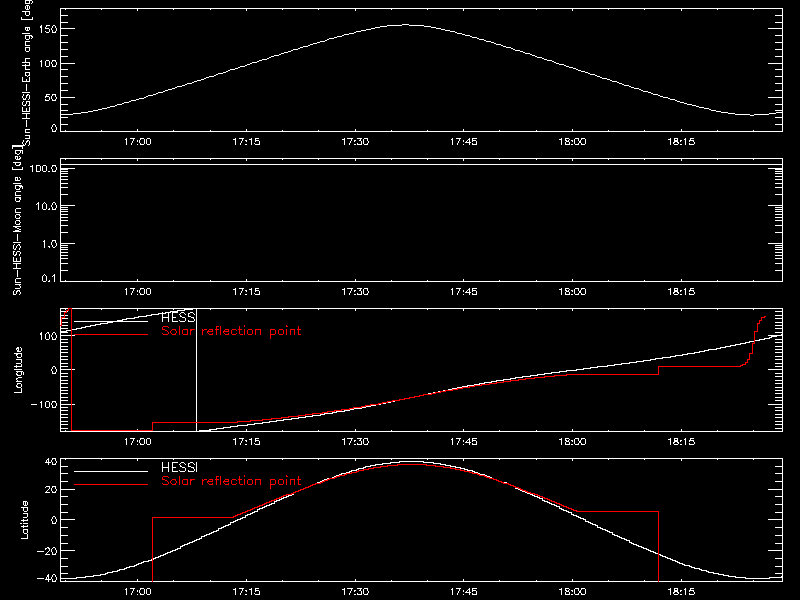Select the white HESSI legend label in Latitude plot
800x600 pixels.
pos(179,467)
